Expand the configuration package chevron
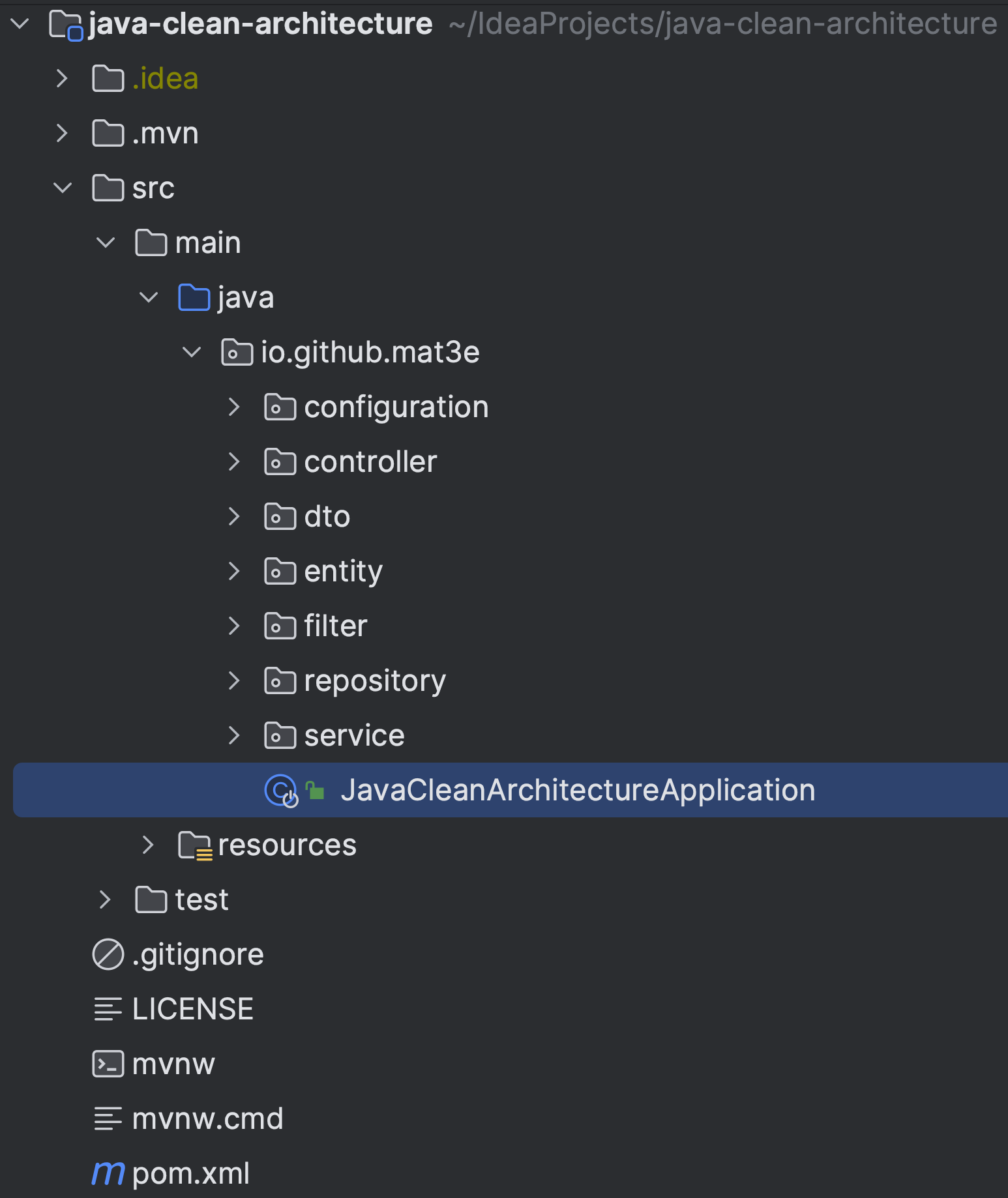This screenshot has height=1198, width=1008. pyautogui.click(x=234, y=407)
